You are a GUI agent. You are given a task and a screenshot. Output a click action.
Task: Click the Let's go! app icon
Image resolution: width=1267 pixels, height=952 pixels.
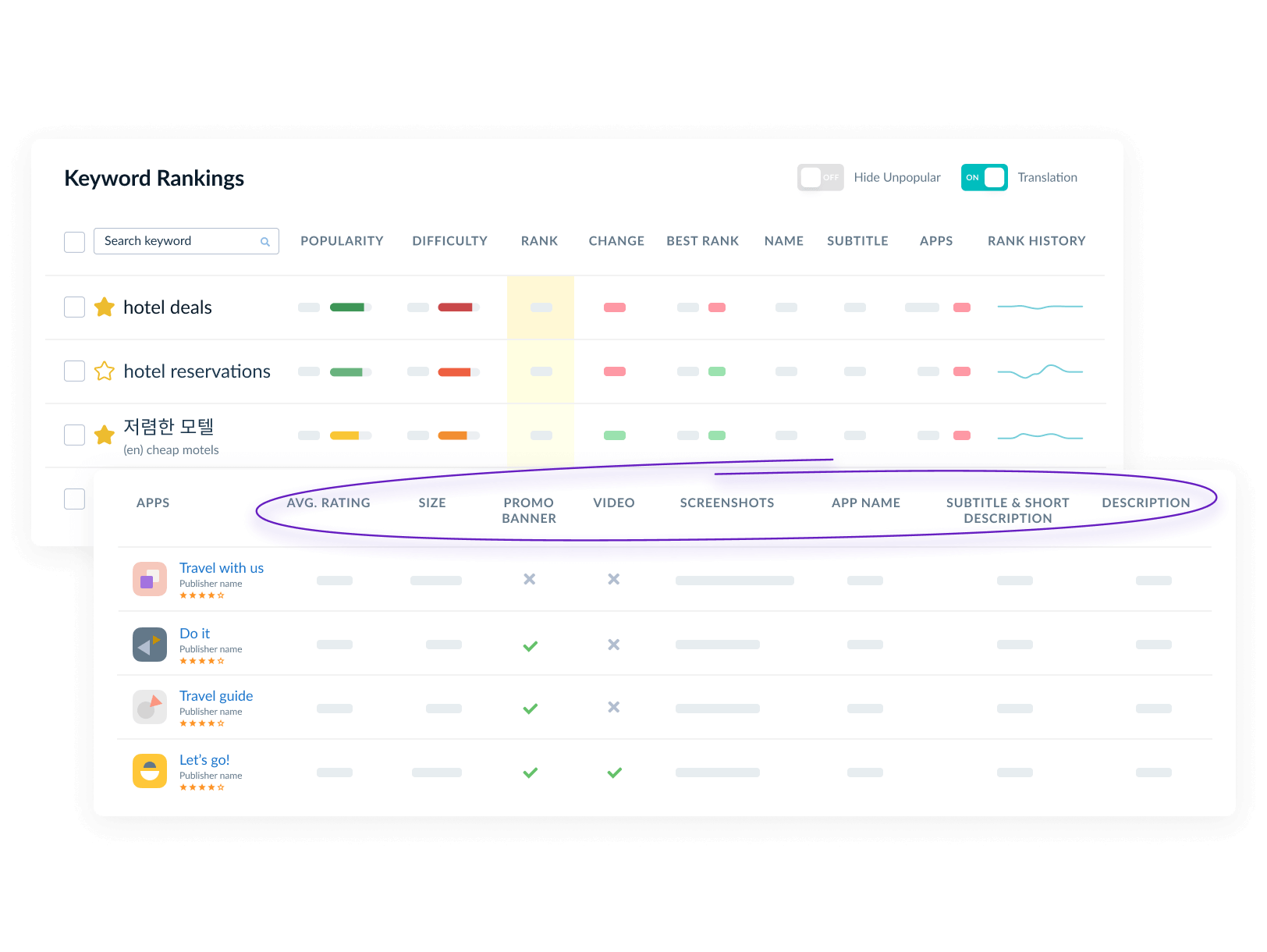[x=150, y=771]
